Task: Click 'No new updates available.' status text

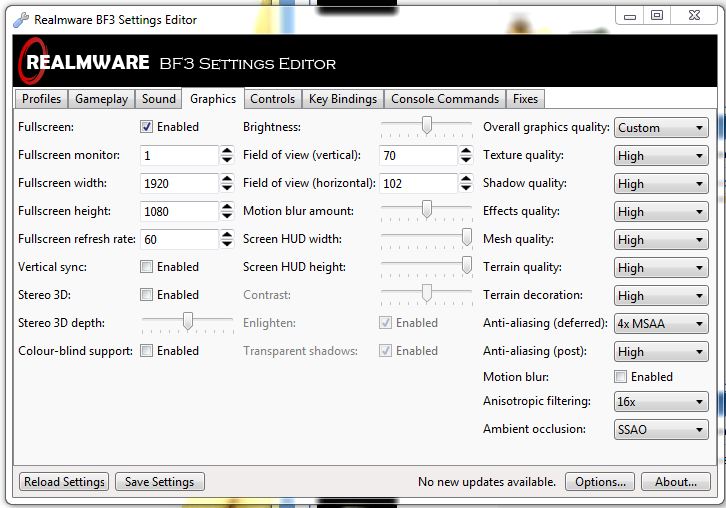Action: pyautogui.click(x=487, y=482)
